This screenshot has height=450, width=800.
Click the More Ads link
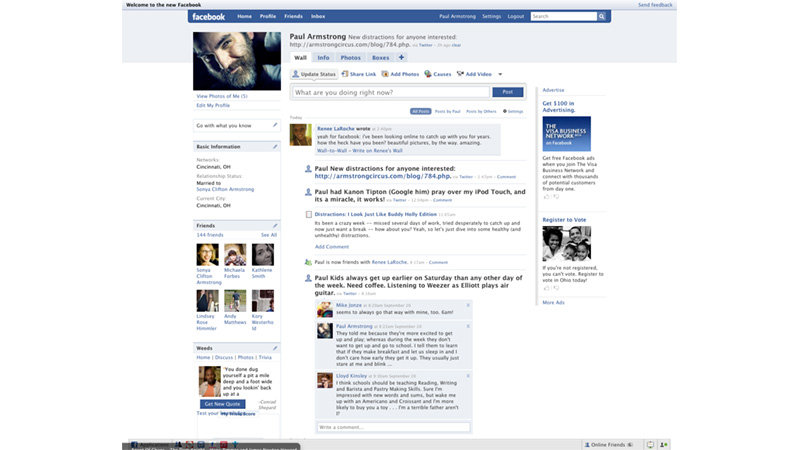pos(553,303)
